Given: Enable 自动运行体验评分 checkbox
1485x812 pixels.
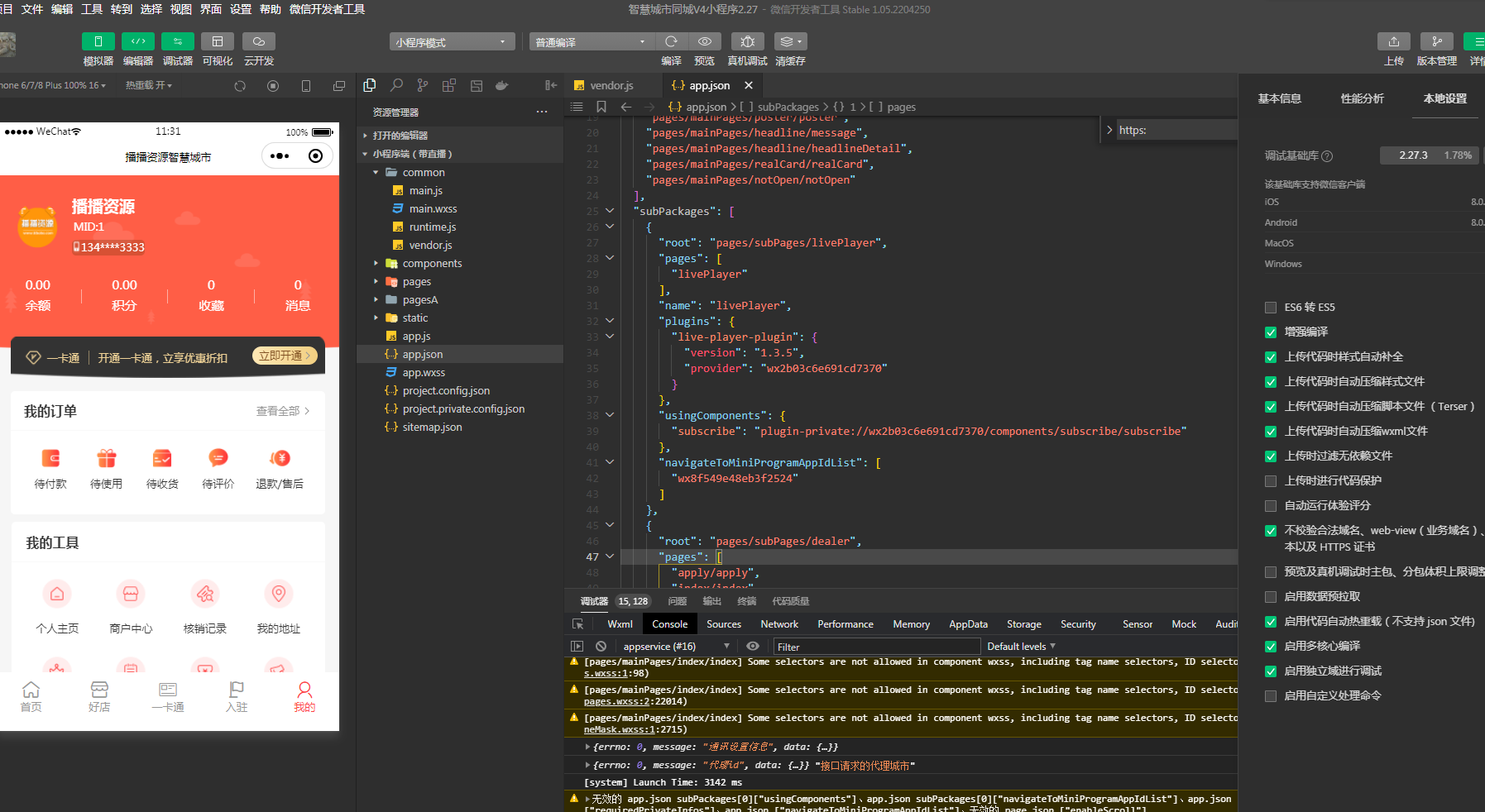Looking at the screenshot, I should (x=1271, y=506).
